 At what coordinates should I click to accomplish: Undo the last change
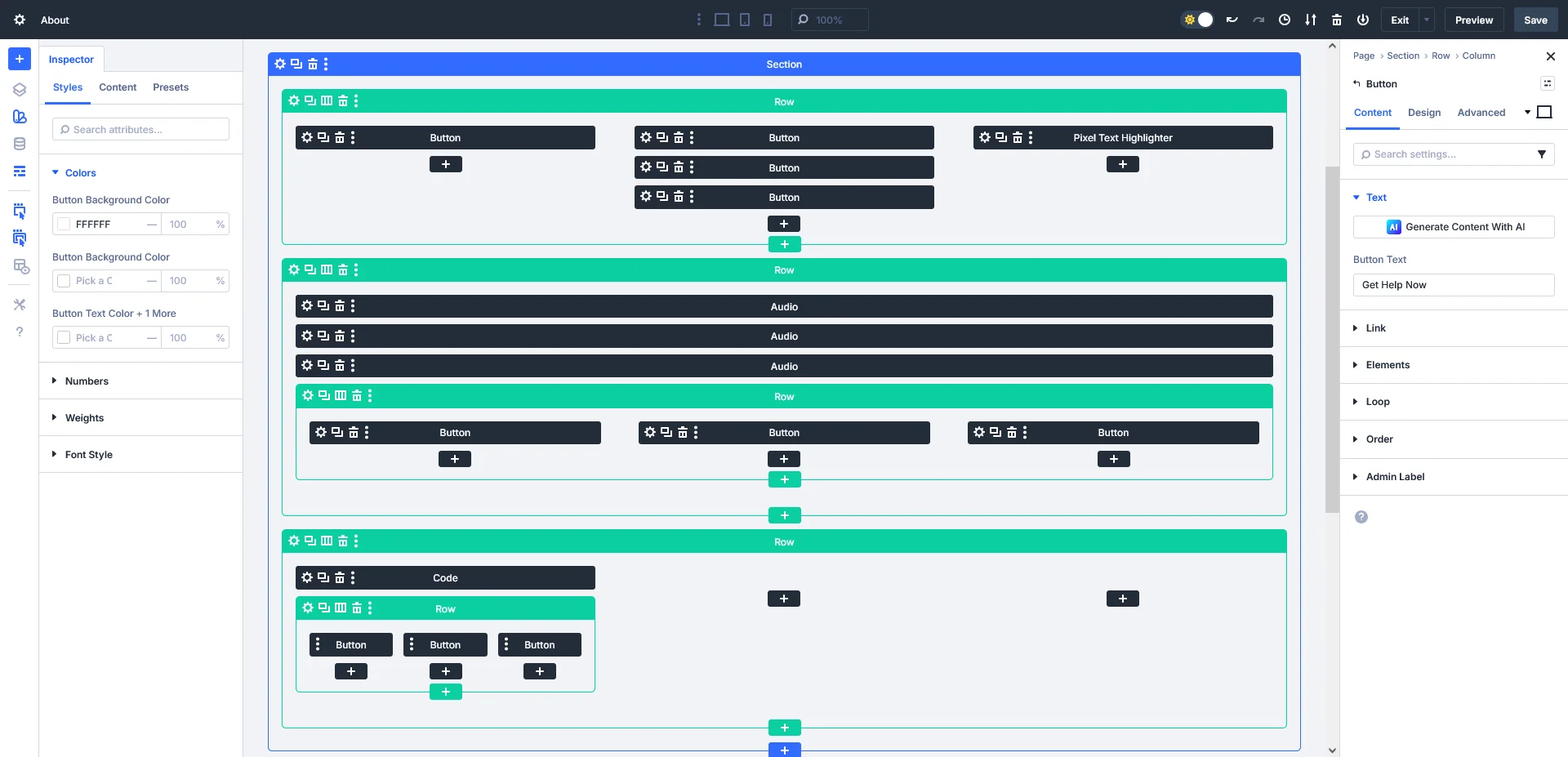point(1231,20)
